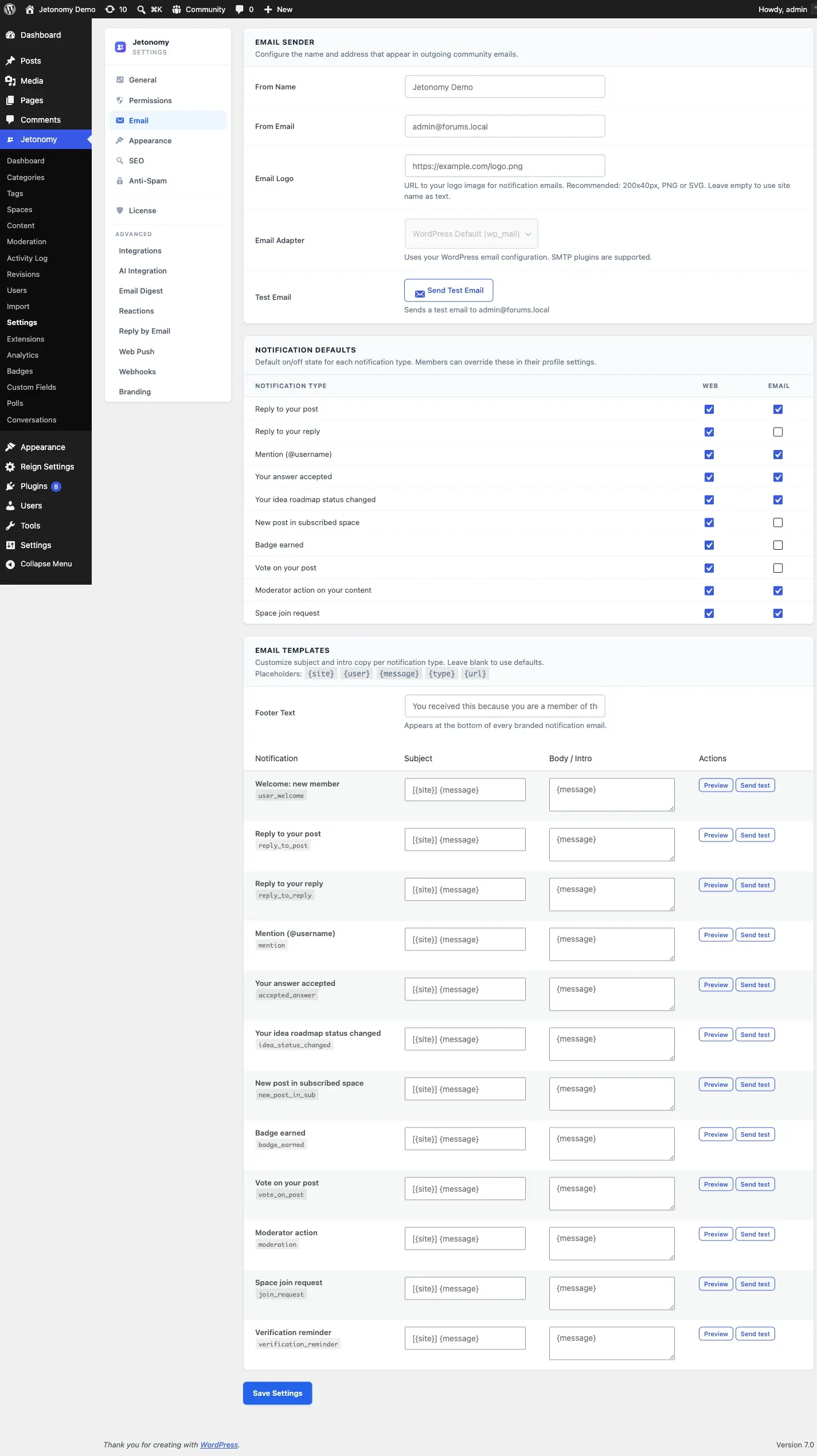
Task: Click the From Name input field
Action: 505,87
